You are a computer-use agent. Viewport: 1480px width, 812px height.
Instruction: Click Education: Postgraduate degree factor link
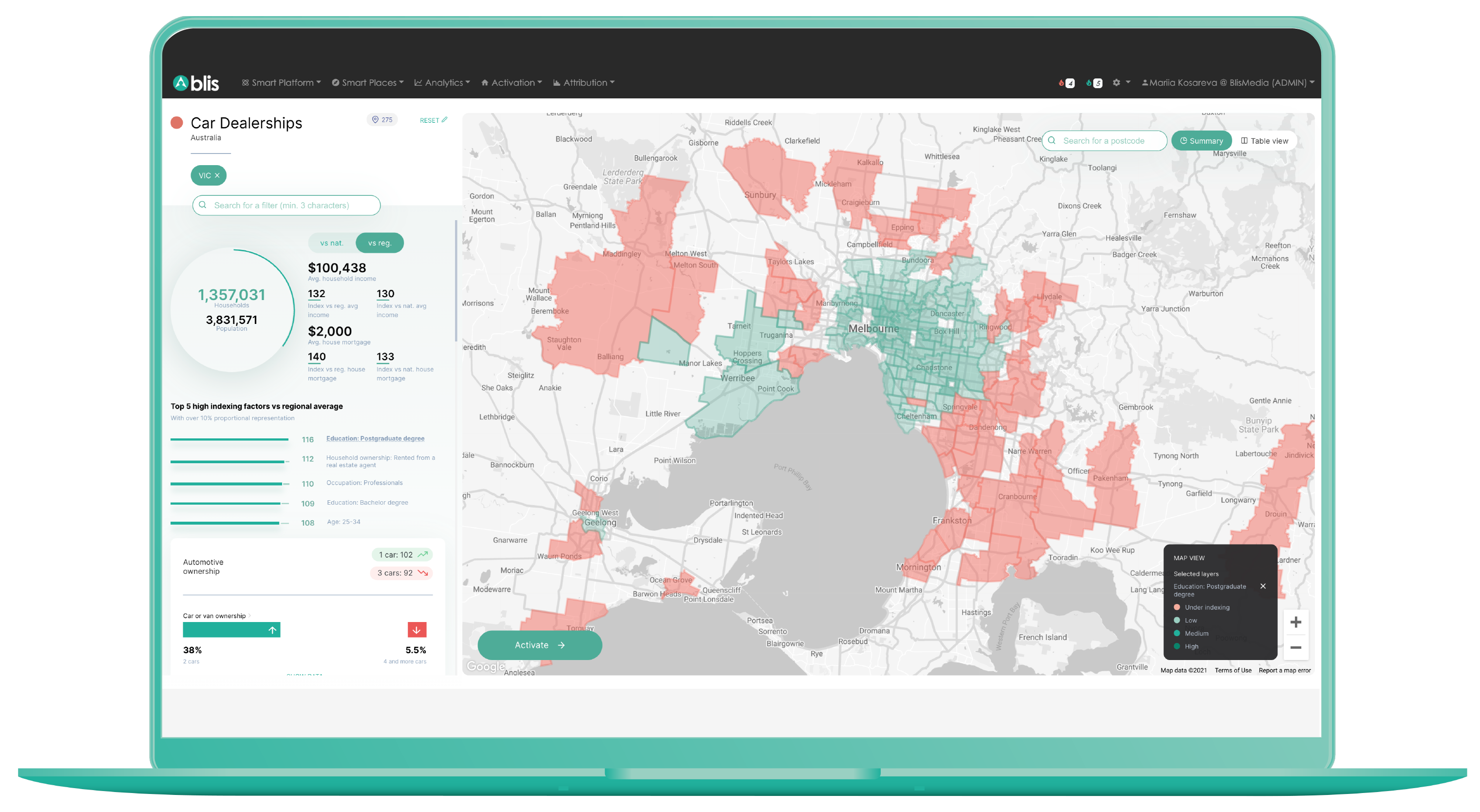(x=375, y=438)
